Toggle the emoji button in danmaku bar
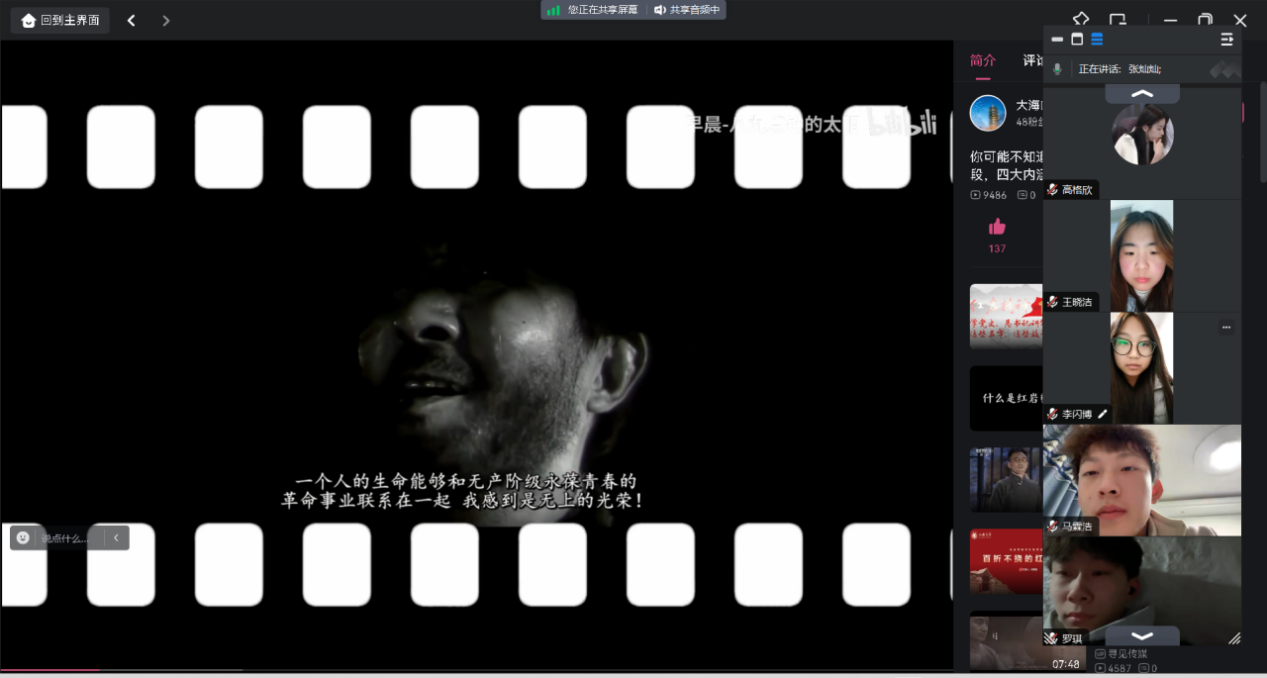This screenshot has width=1267, height=678. tap(23, 538)
